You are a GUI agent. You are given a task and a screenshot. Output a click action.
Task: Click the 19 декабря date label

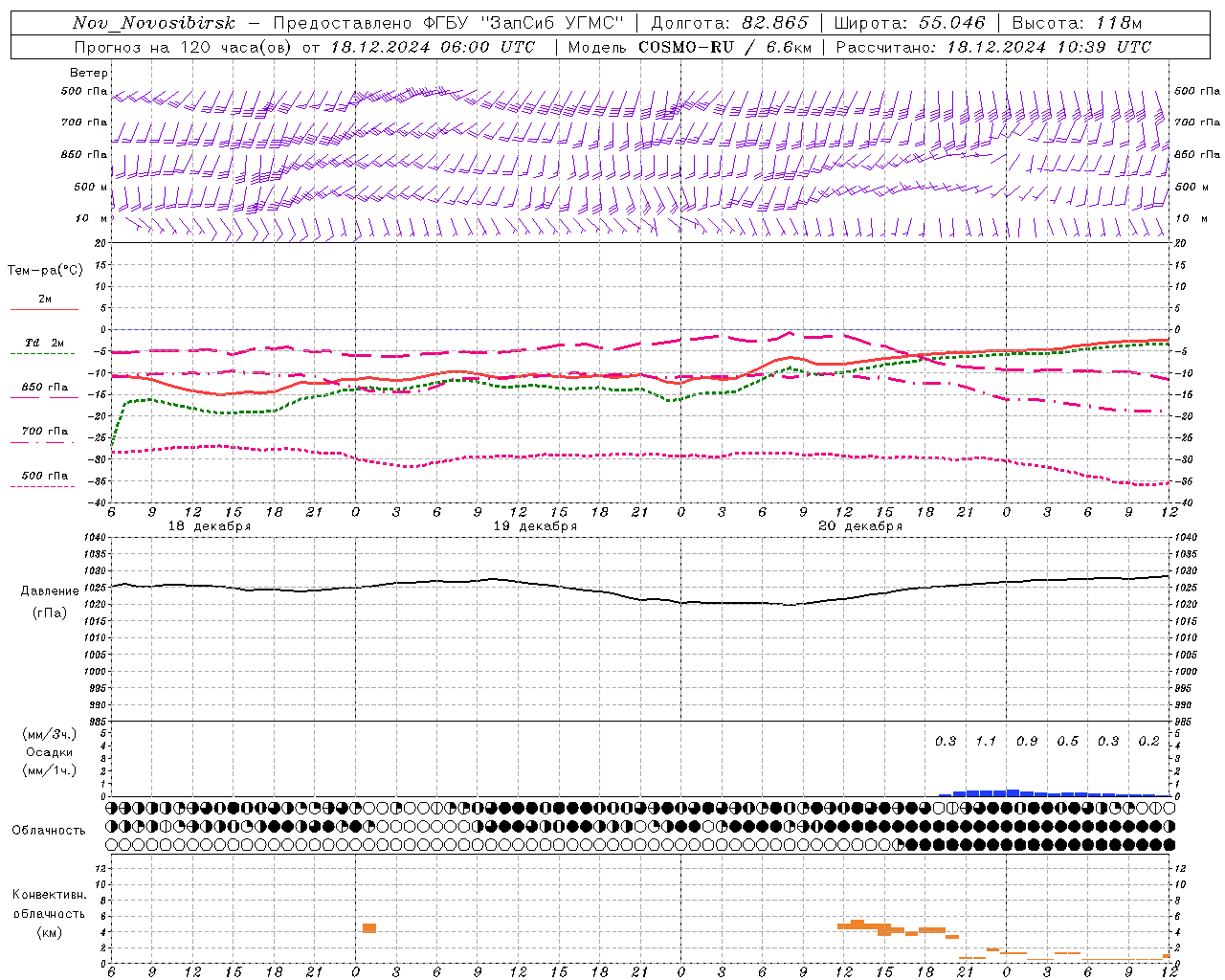[x=535, y=526]
